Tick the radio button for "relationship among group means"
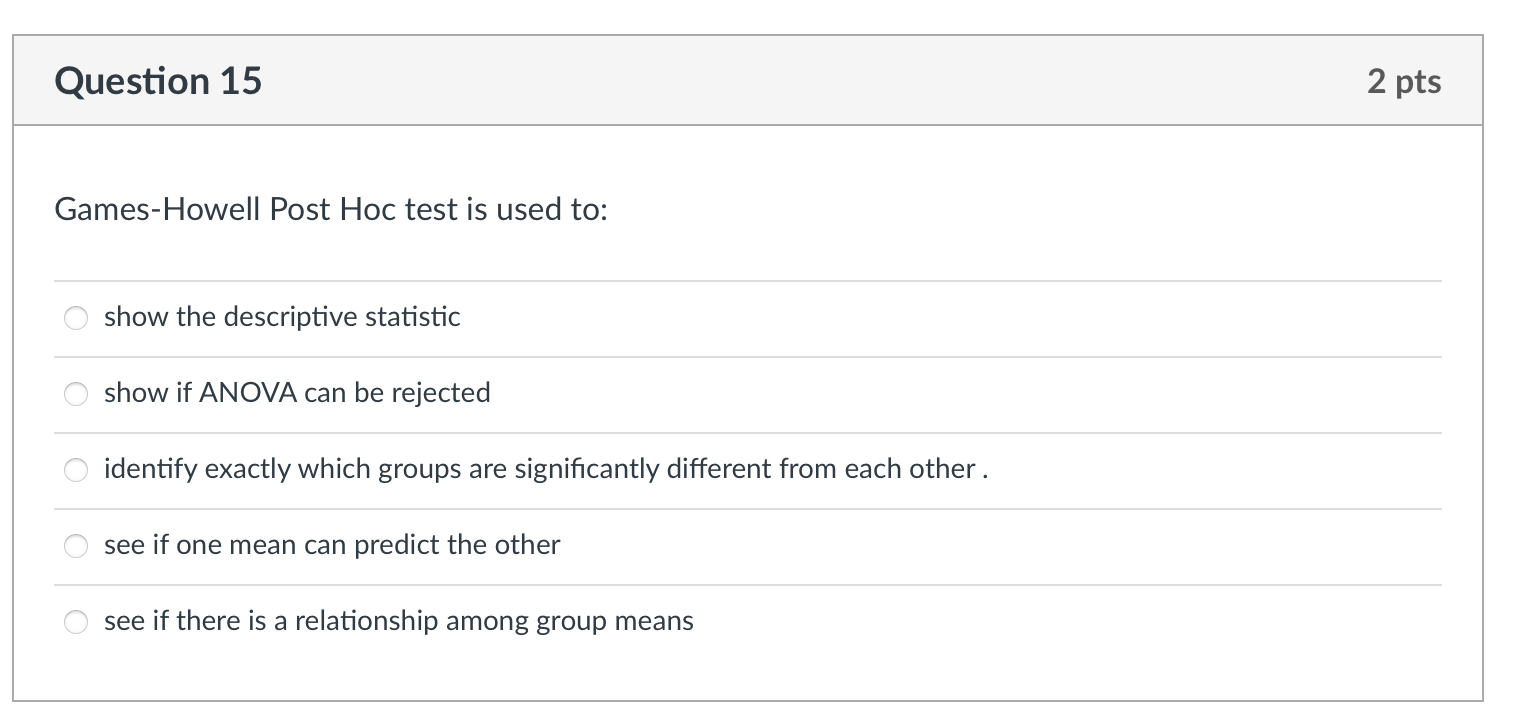Screen dimensions: 1528x720 point(77,623)
